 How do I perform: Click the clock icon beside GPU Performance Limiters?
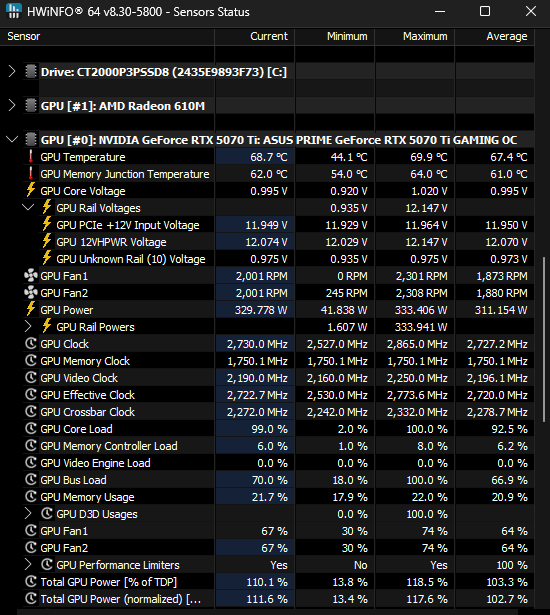[47, 564]
